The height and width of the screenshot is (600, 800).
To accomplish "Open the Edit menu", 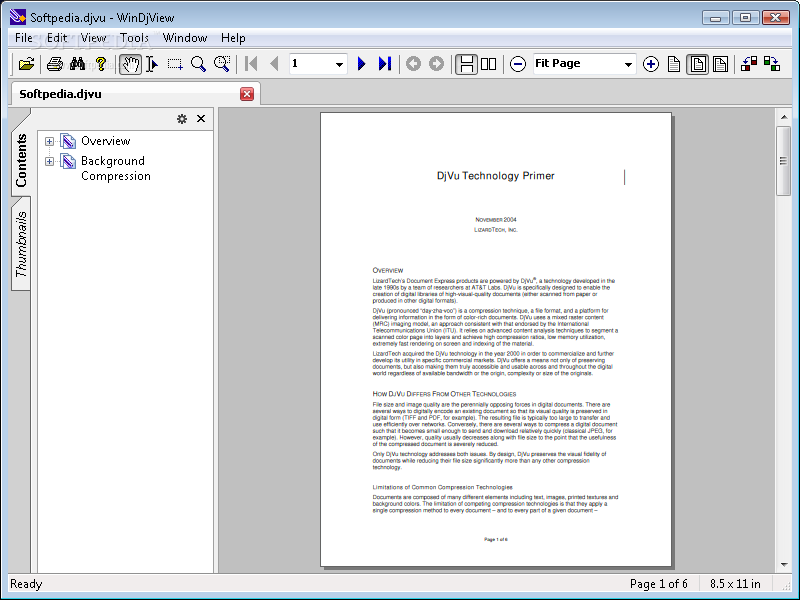I will 57,38.
